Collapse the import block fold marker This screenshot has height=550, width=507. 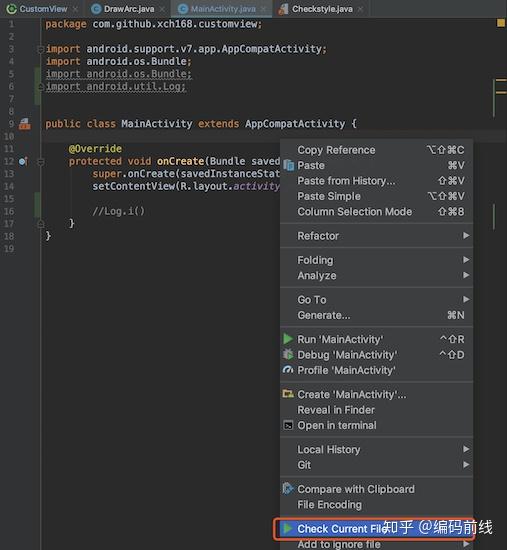pos(40,49)
